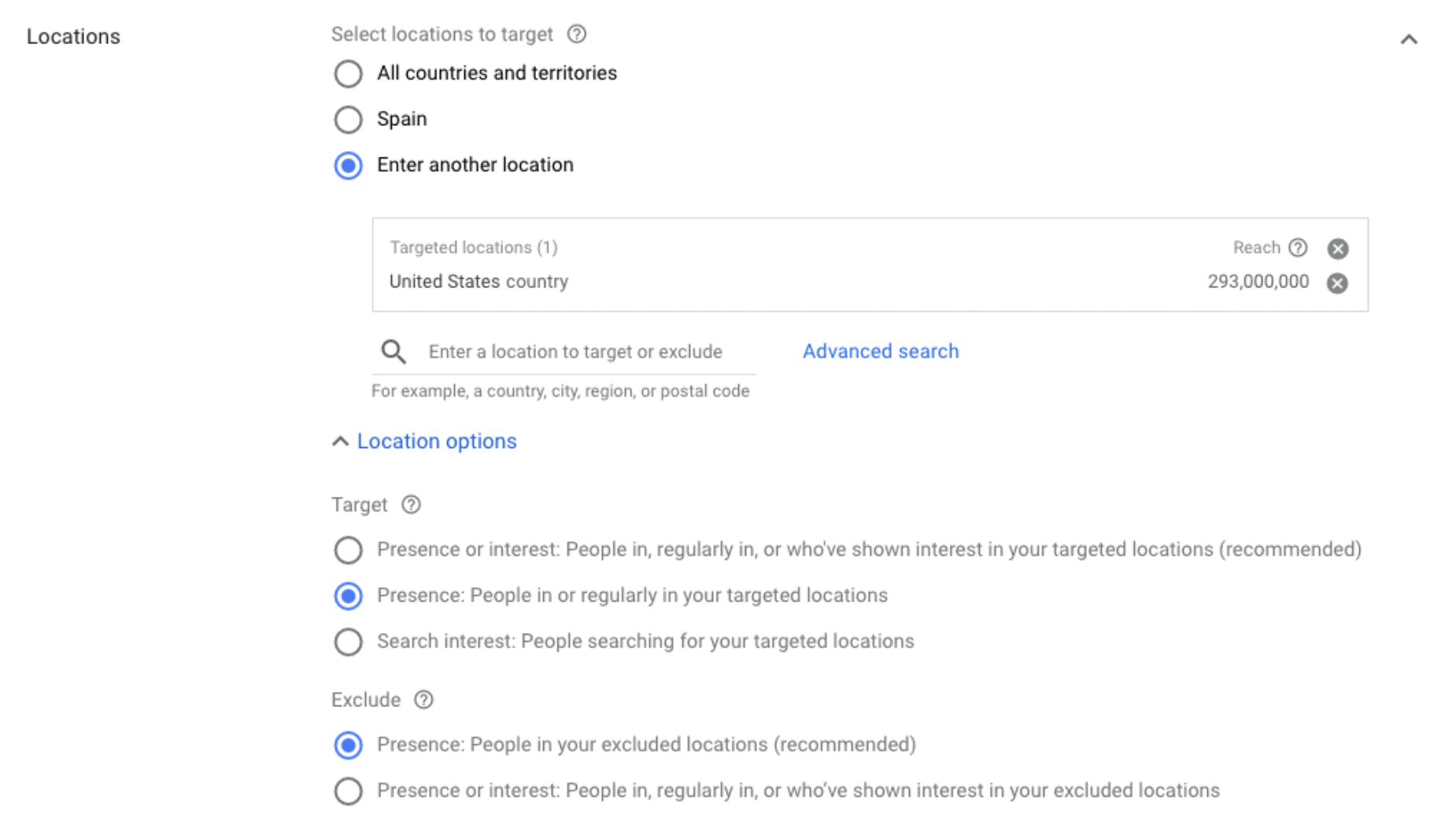This screenshot has width=1456, height=833.
Task: Open help icon next to Exclude
Action: 423,700
